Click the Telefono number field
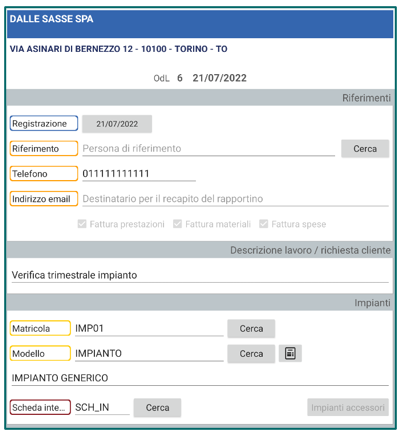 click(x=139, y=174)
